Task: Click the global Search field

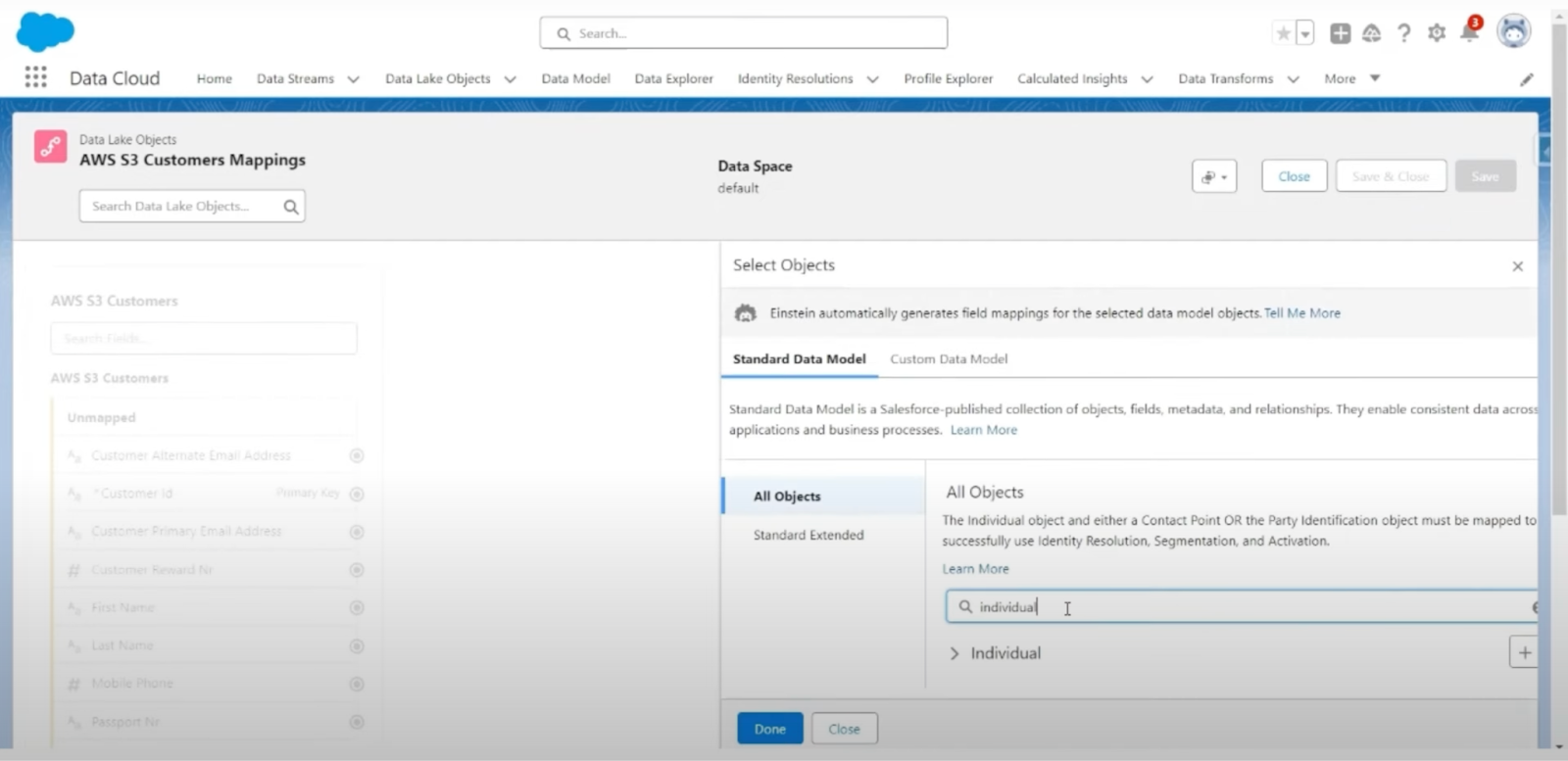Action: click(x=744, y=33)
